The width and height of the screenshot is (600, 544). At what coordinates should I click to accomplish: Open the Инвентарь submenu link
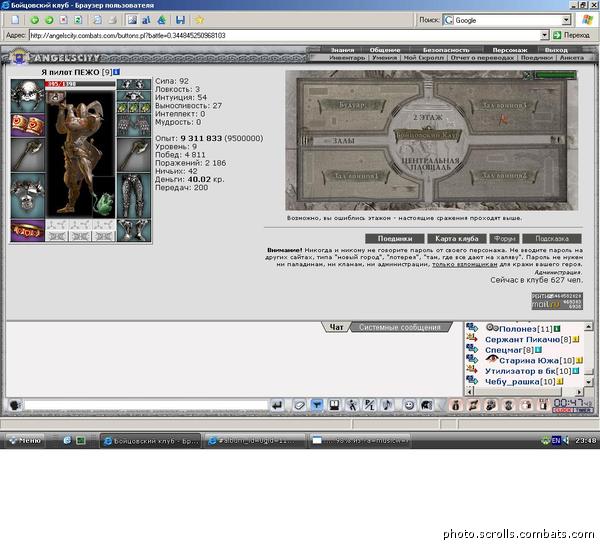coord(347,58)
